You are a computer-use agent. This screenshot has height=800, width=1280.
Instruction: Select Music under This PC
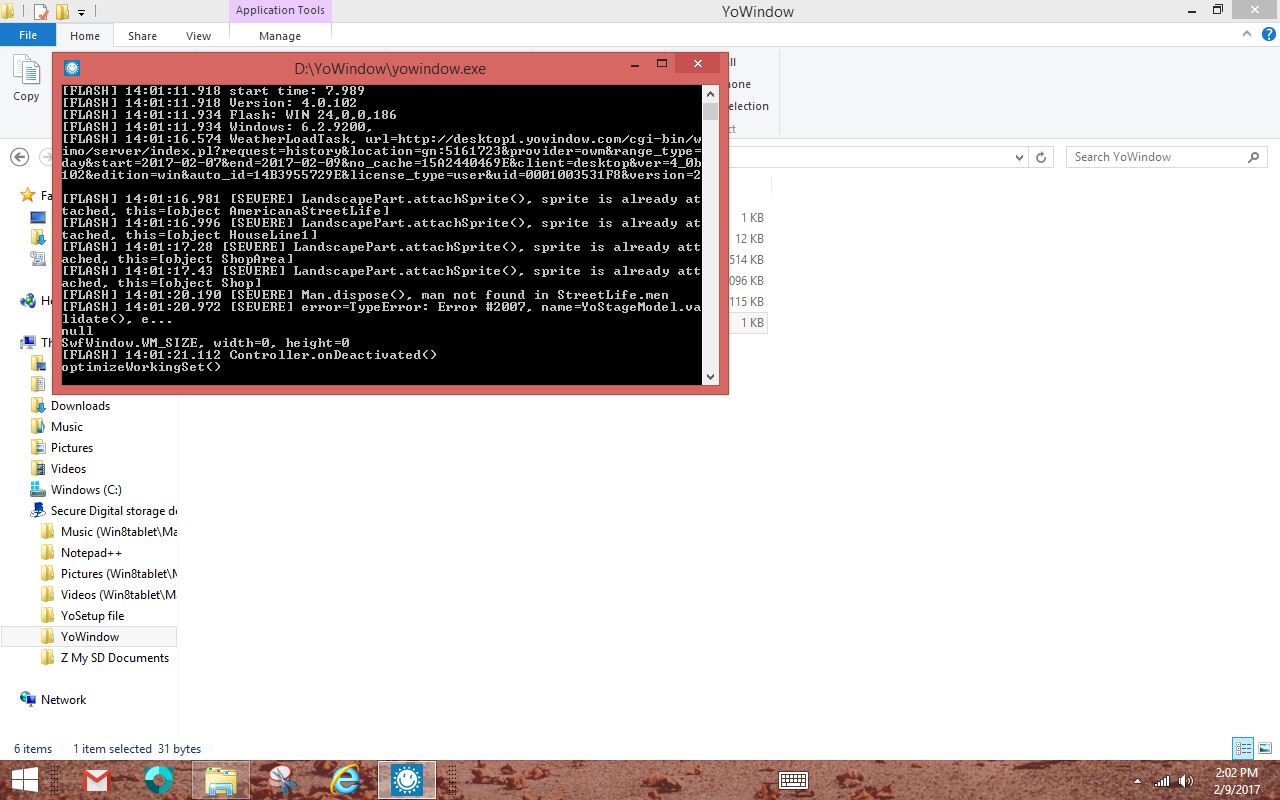coord(67,427)
